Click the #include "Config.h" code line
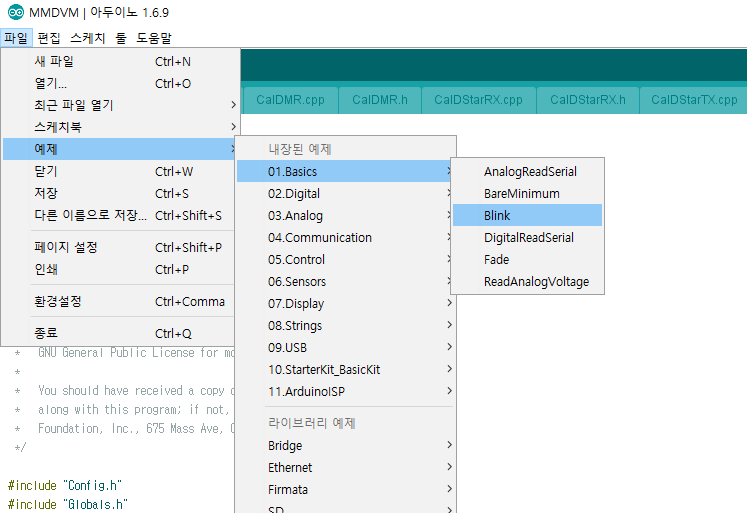Image resolution: width=747 pixels, height=513 pixels. 65,485
